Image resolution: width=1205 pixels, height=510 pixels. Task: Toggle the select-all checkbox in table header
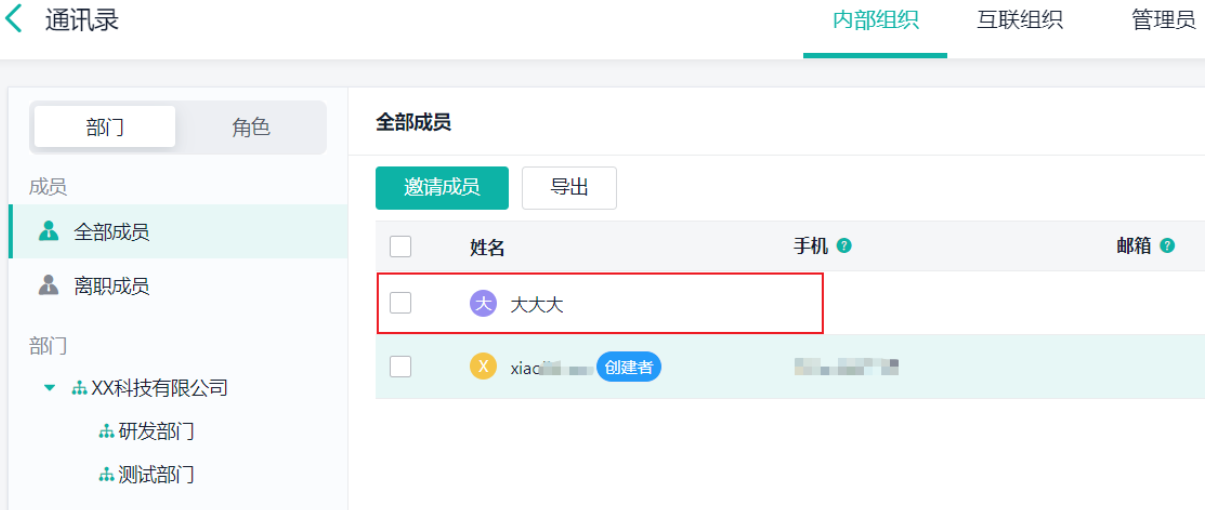coord(400,246)
